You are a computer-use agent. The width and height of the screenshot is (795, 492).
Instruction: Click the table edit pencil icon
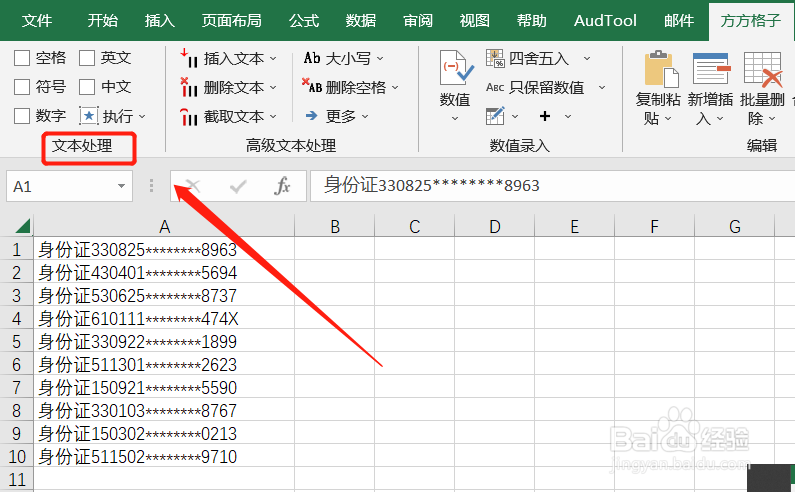pyautogui.click(x=495, y=116)
